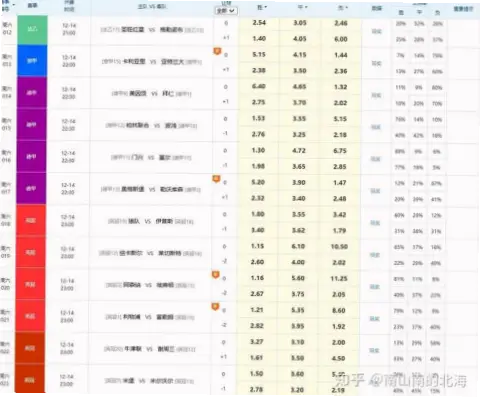This screenshot has width=480, height=397.
Task: Click the dark red league tag of match 022
Action: pyautogui.click(x=30, y=348)
